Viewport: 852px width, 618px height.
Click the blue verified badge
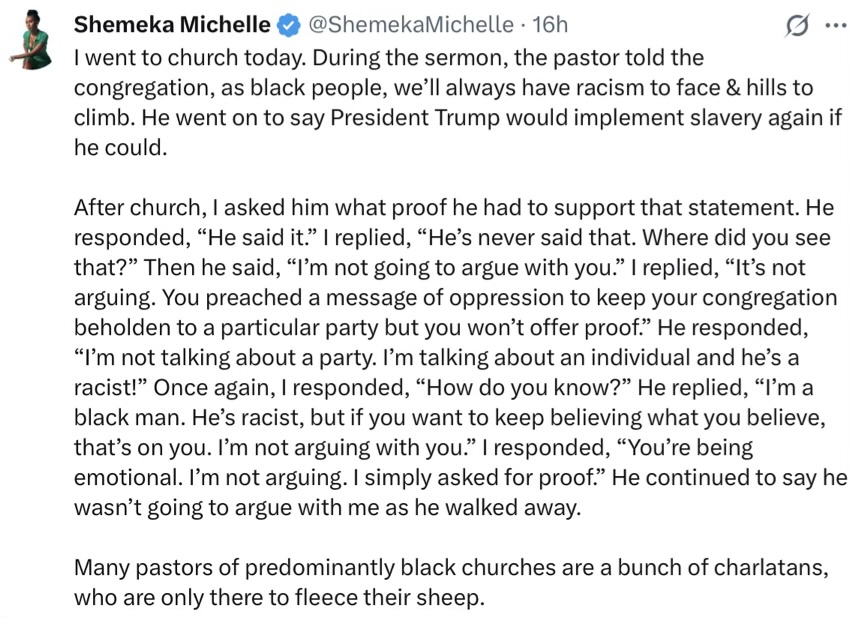coord(289,26)
